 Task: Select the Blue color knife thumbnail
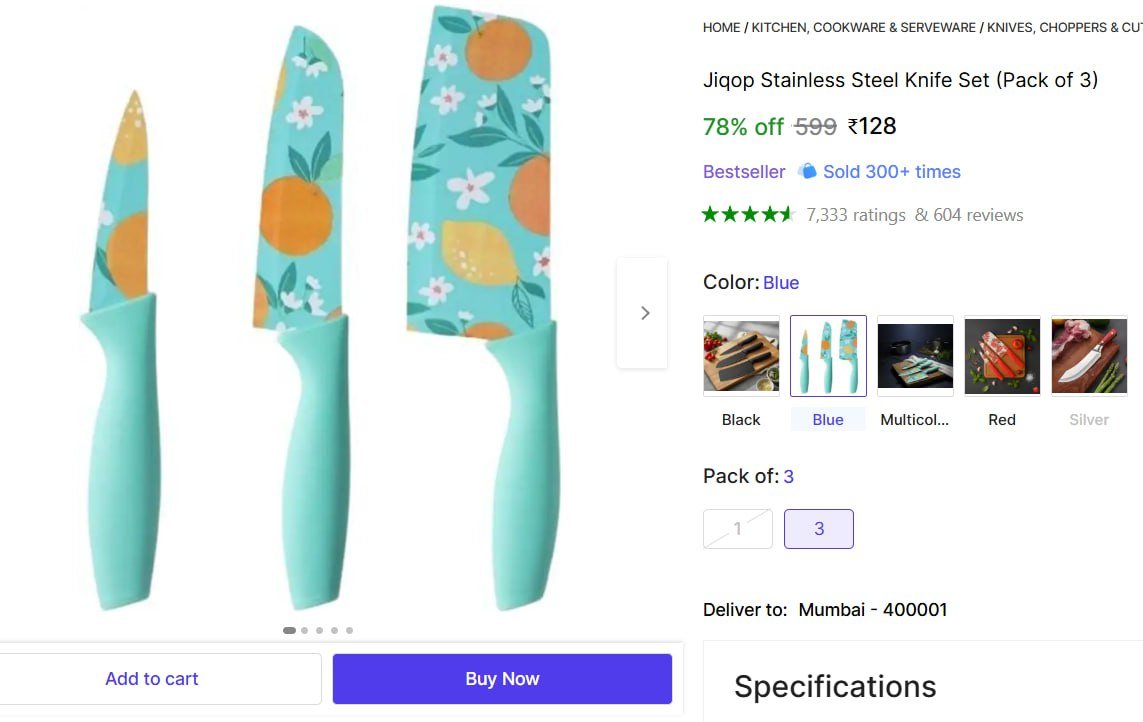[828, 356]
